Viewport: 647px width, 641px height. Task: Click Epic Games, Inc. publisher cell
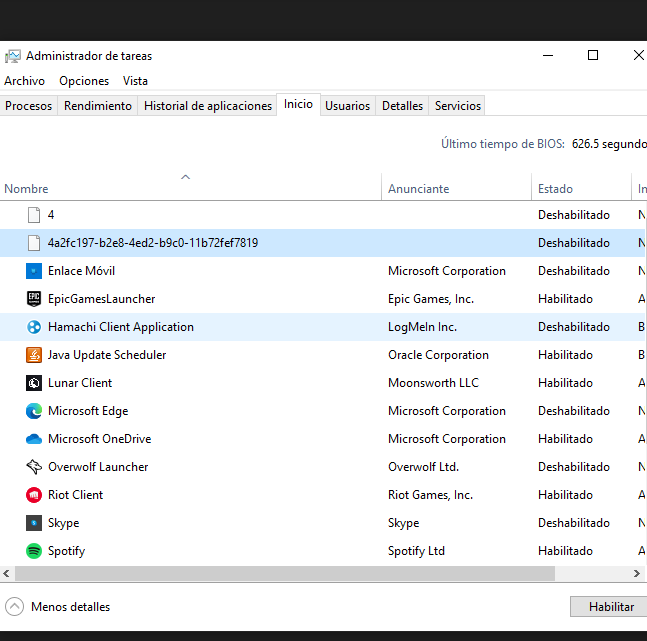431,299
